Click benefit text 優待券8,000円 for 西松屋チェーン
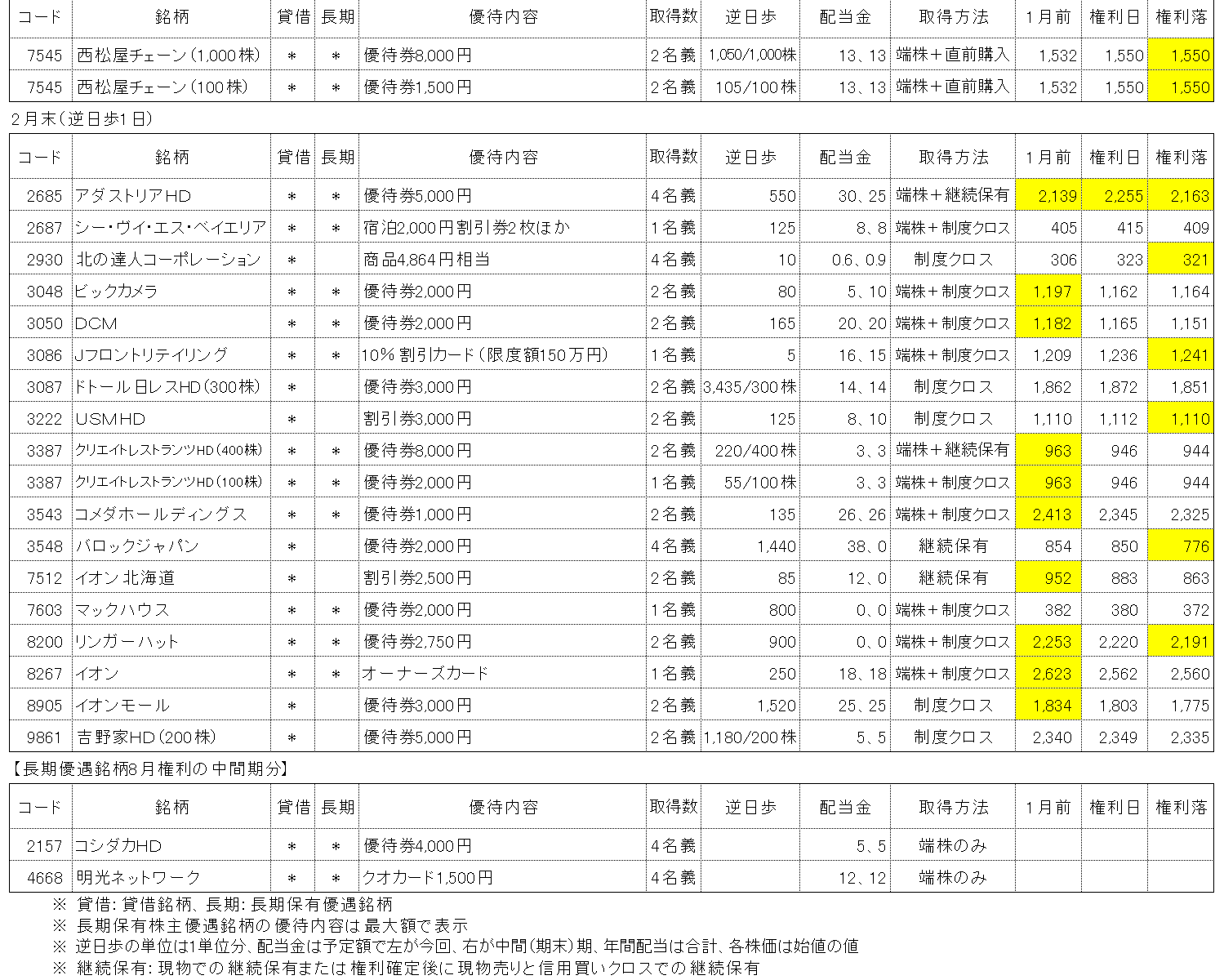 [x=417, y=56]
